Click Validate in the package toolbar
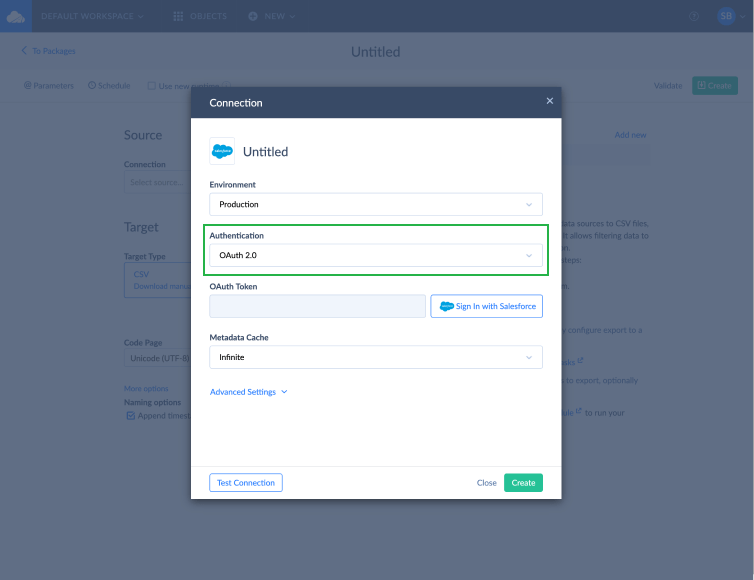This screenshot has width=754, height=580. point(668,86)
